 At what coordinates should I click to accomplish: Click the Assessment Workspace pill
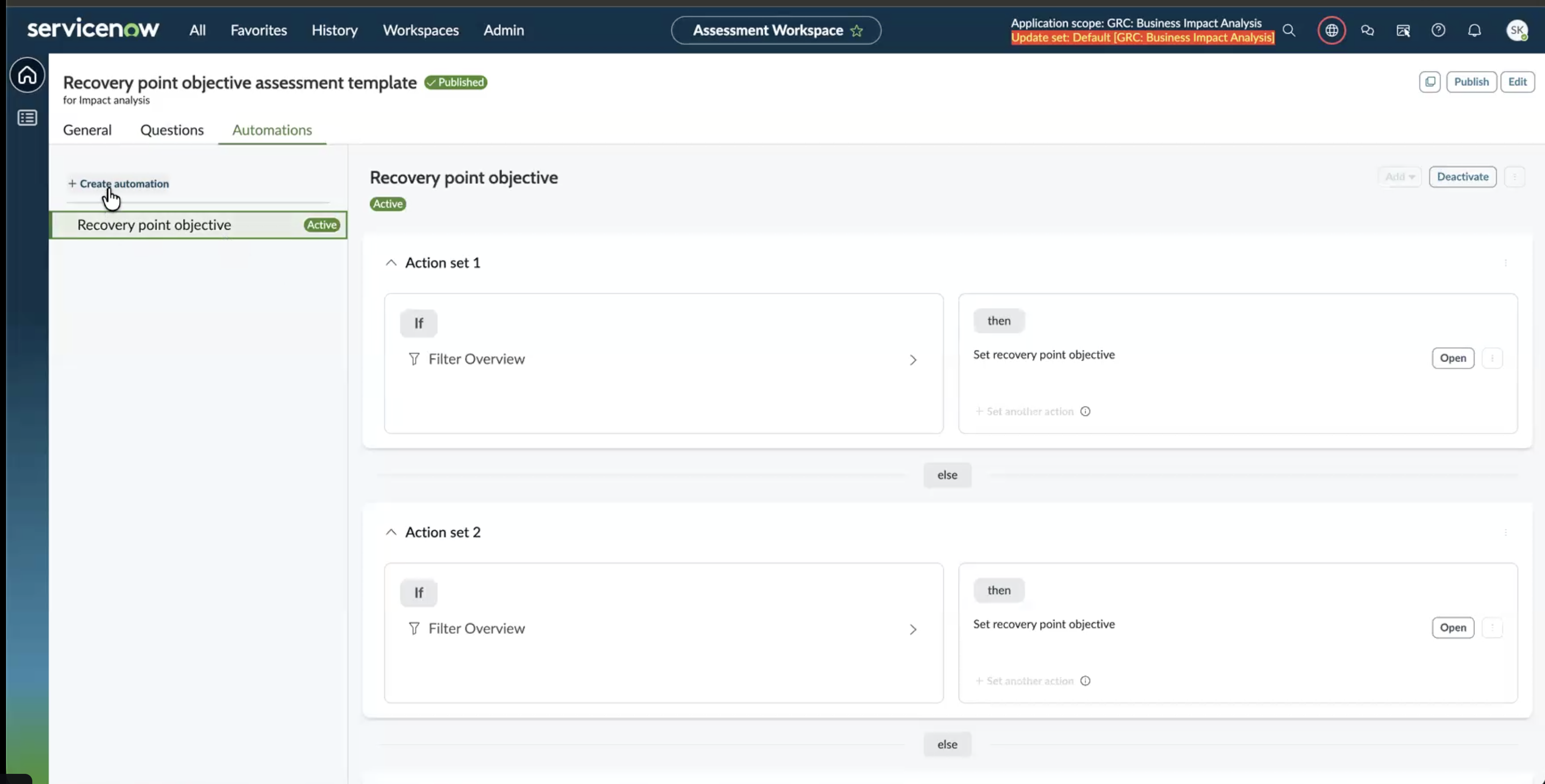(776, 30)
